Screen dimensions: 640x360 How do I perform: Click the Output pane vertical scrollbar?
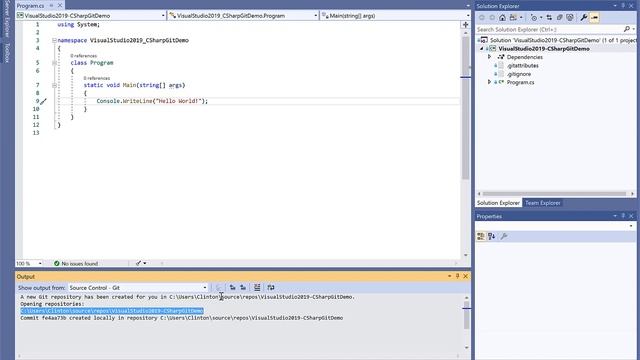pos(467,318)
